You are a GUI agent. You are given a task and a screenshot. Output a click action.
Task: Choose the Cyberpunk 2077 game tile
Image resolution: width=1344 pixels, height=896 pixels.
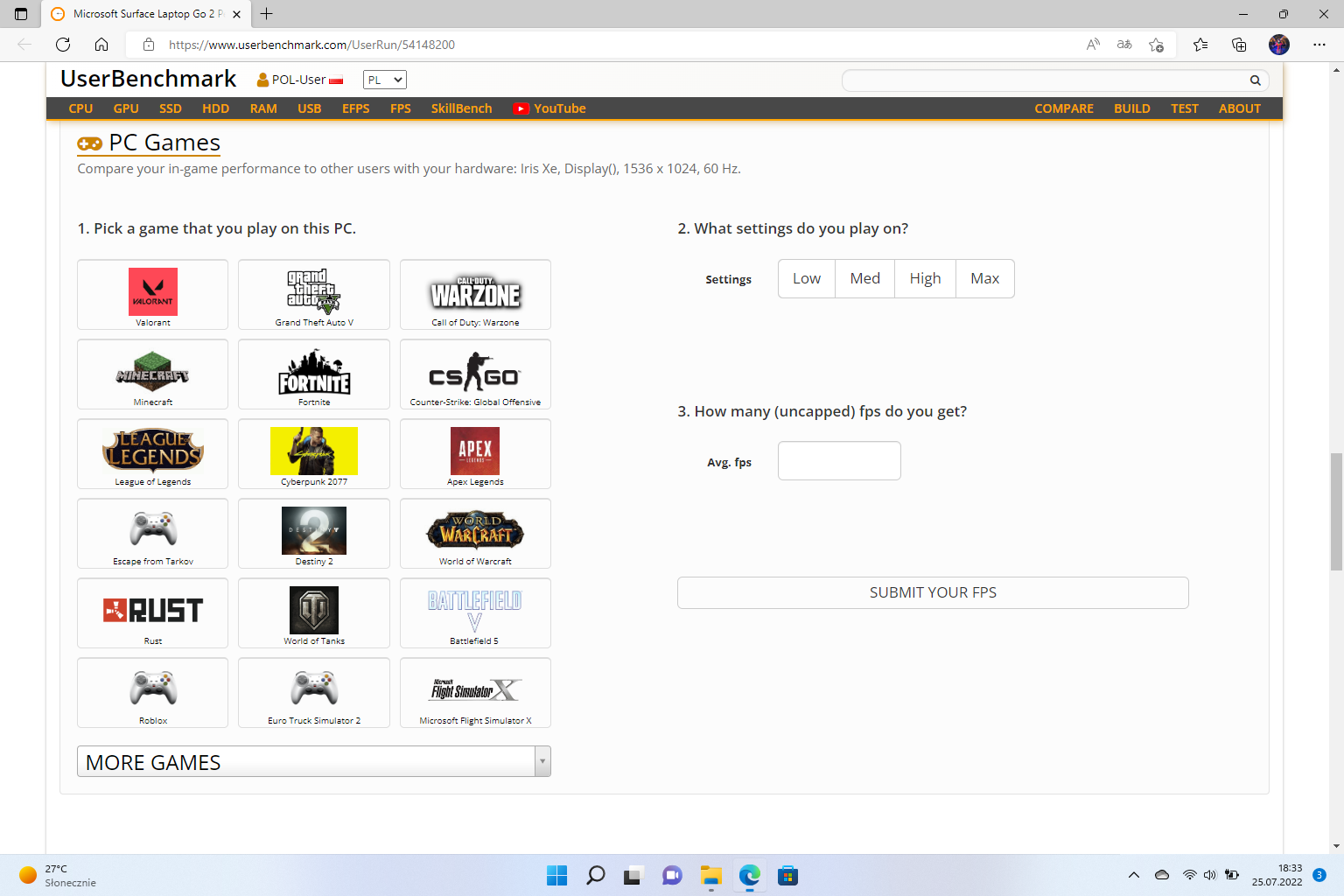(314, 452)
